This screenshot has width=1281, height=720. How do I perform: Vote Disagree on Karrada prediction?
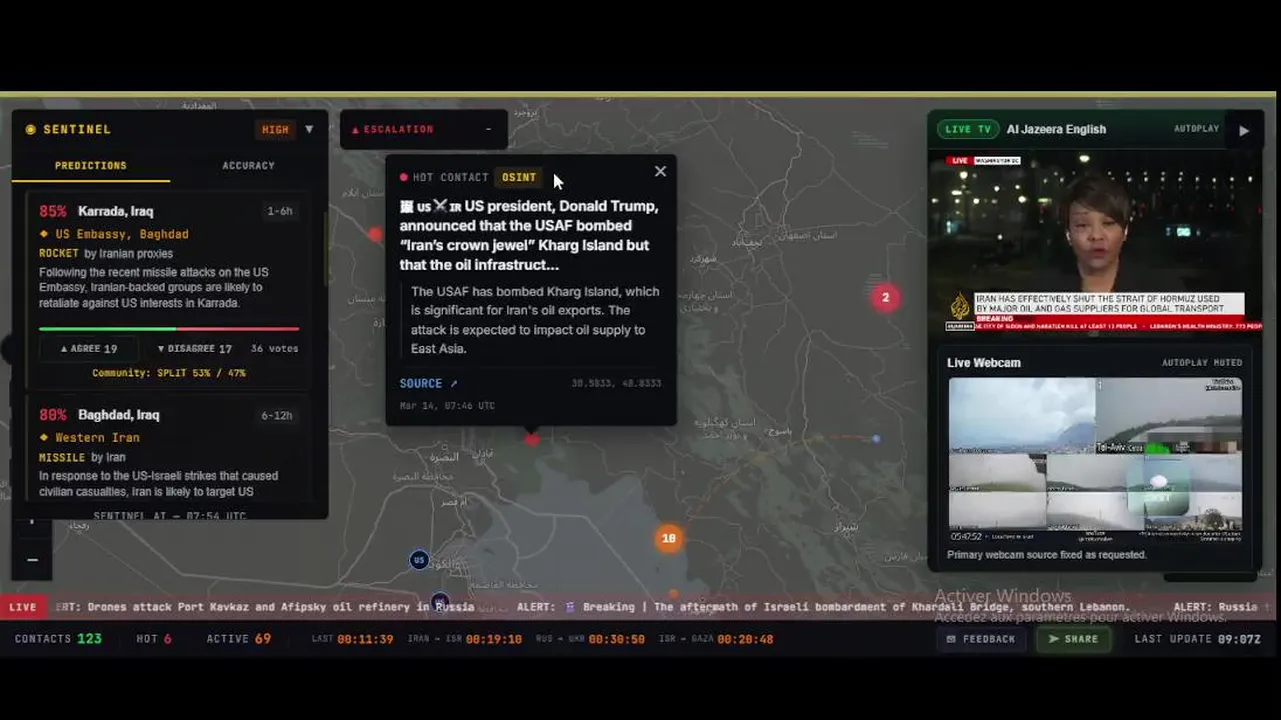[x=194, y=348]
